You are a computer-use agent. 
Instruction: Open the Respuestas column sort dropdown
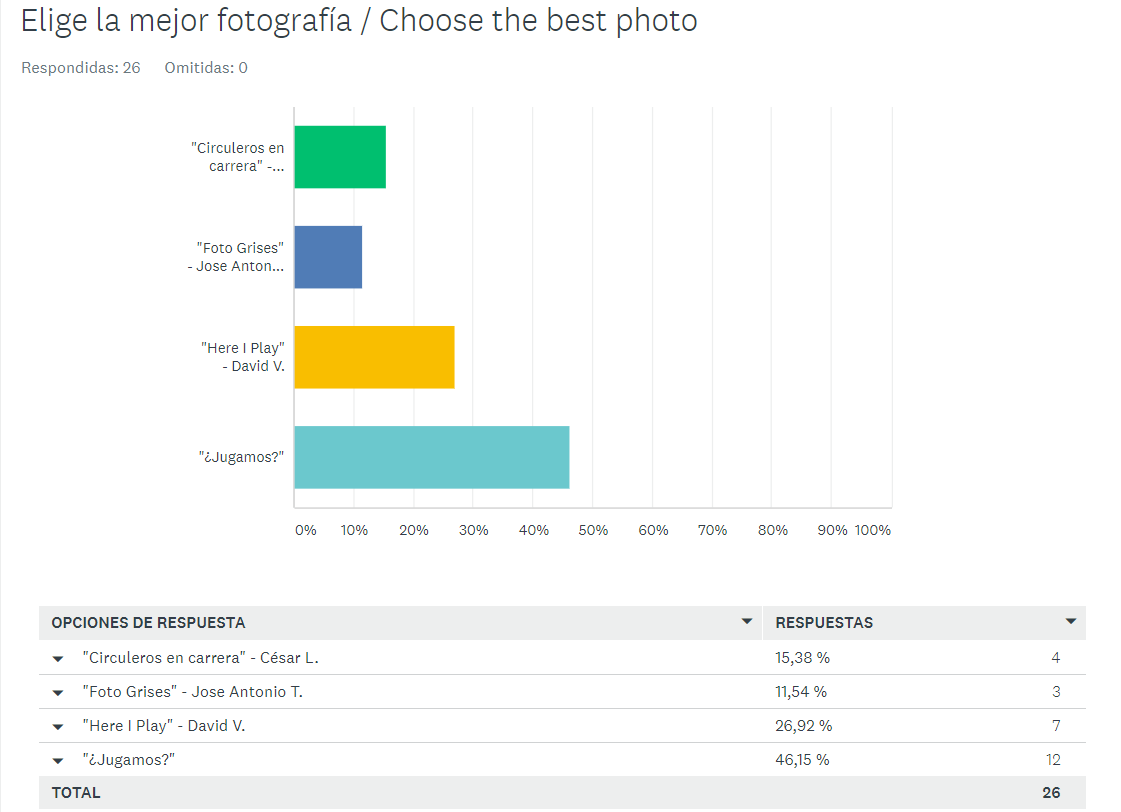point(1070,621)
